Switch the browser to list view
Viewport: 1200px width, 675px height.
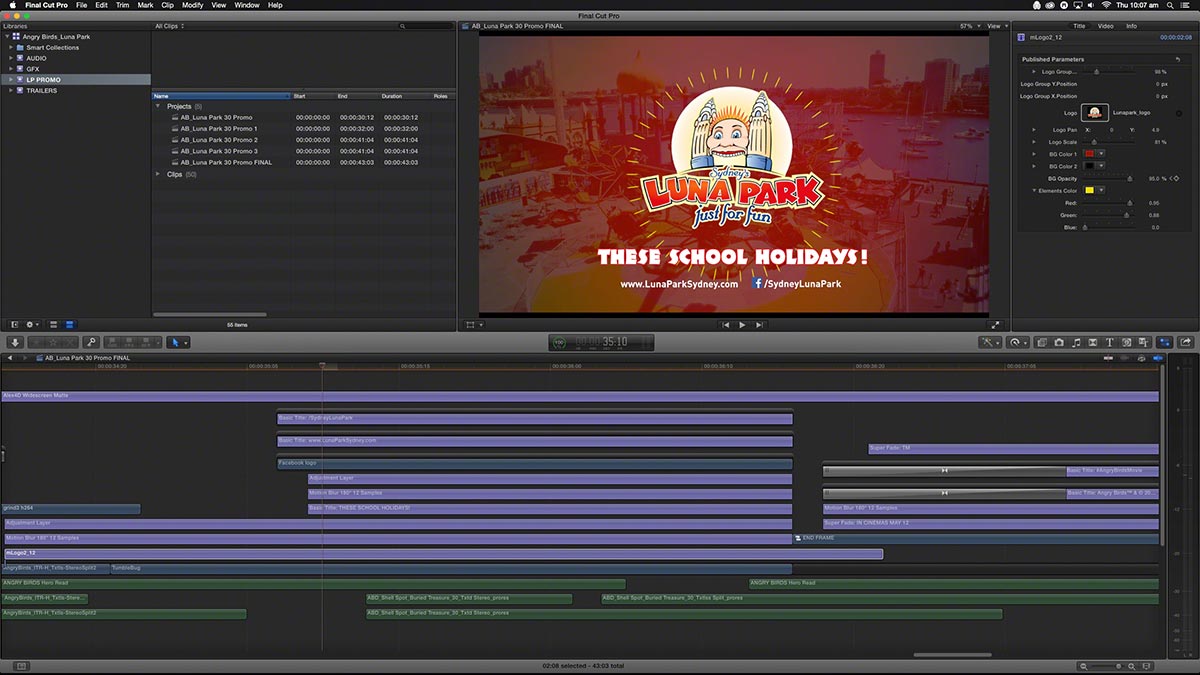pyautogui.click(x=69, y=324)
